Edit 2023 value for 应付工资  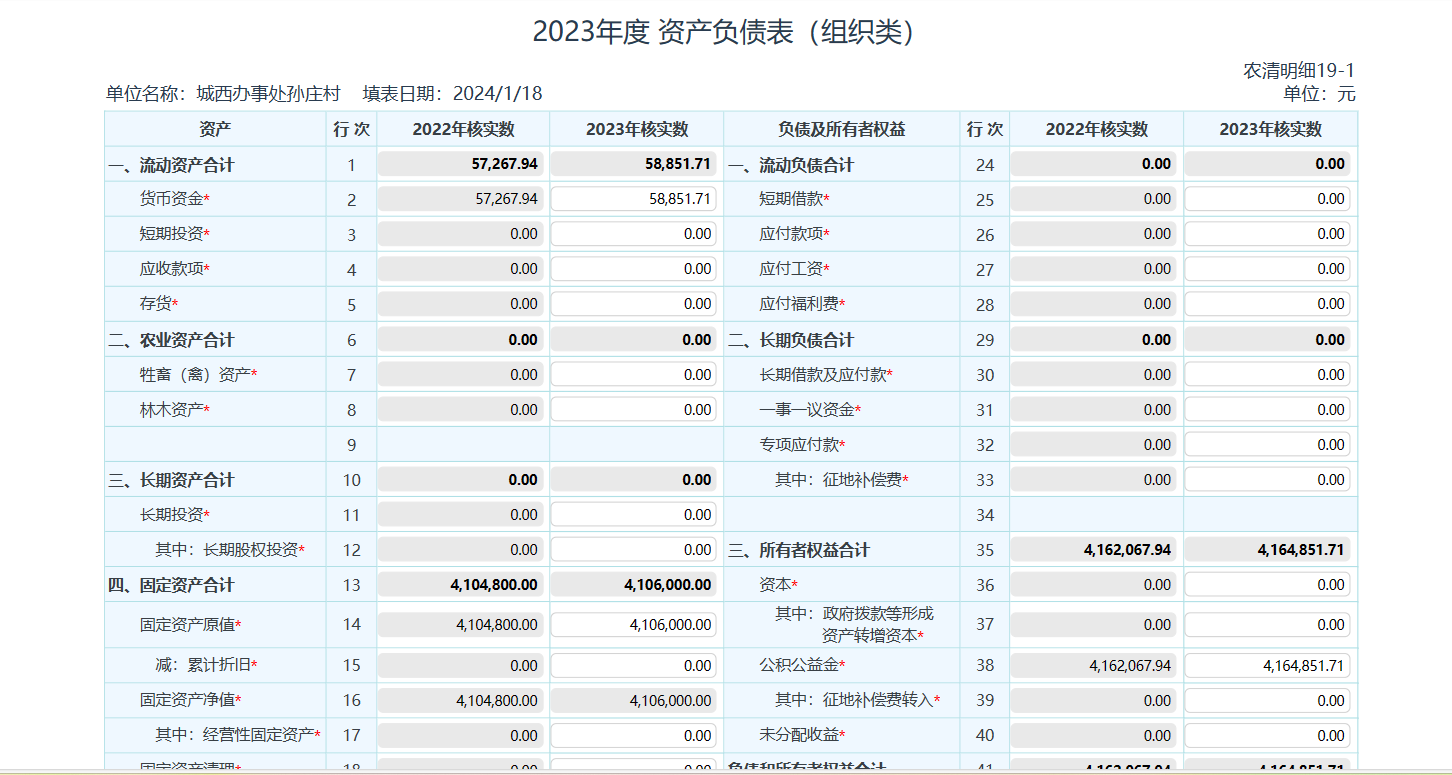[x=1267, y=269]
